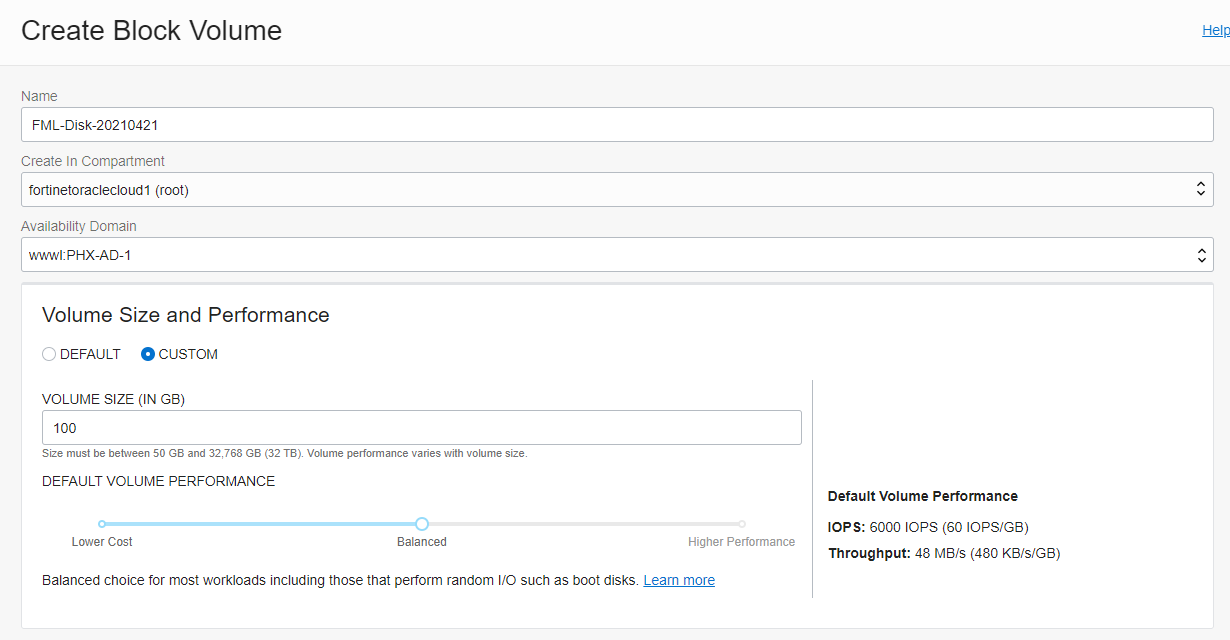Select the DEFAULT radio button
1230x640 pixels.
coord(48,353)
